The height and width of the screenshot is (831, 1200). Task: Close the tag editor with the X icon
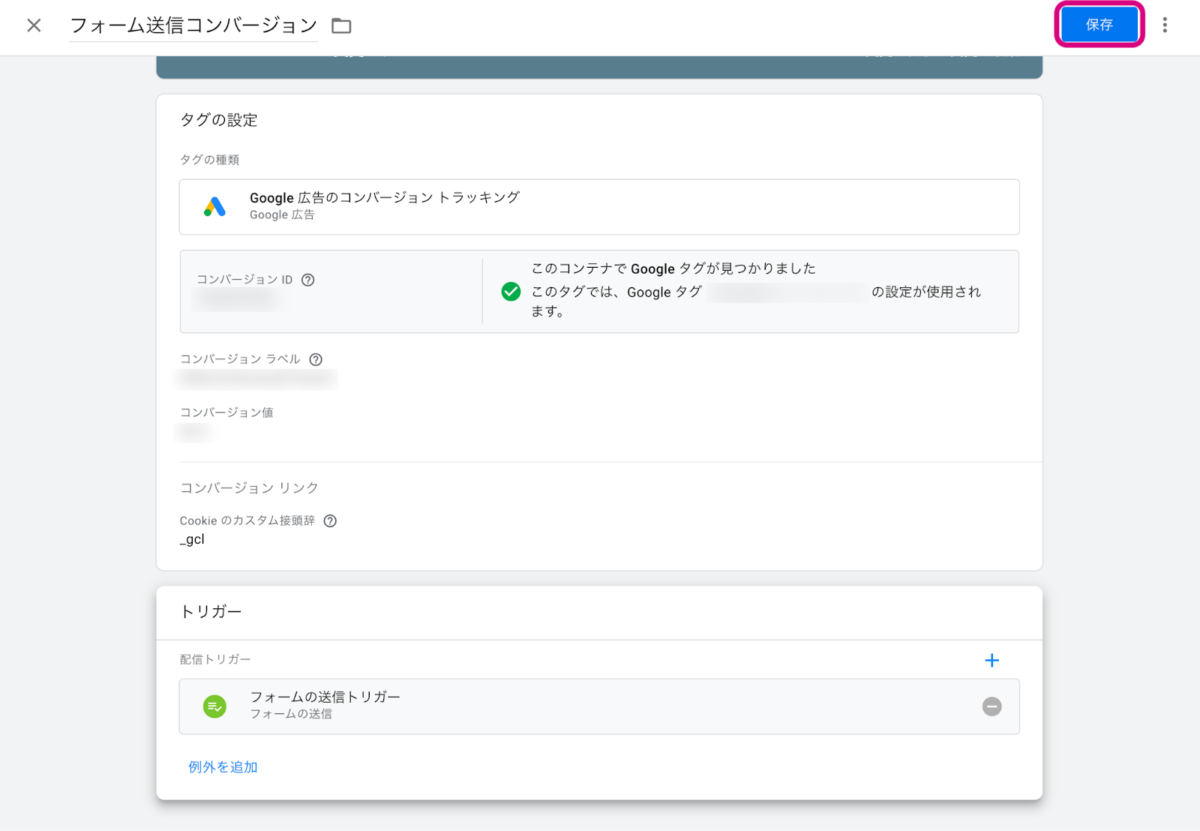pyautogui.click(x=34, y=25)
